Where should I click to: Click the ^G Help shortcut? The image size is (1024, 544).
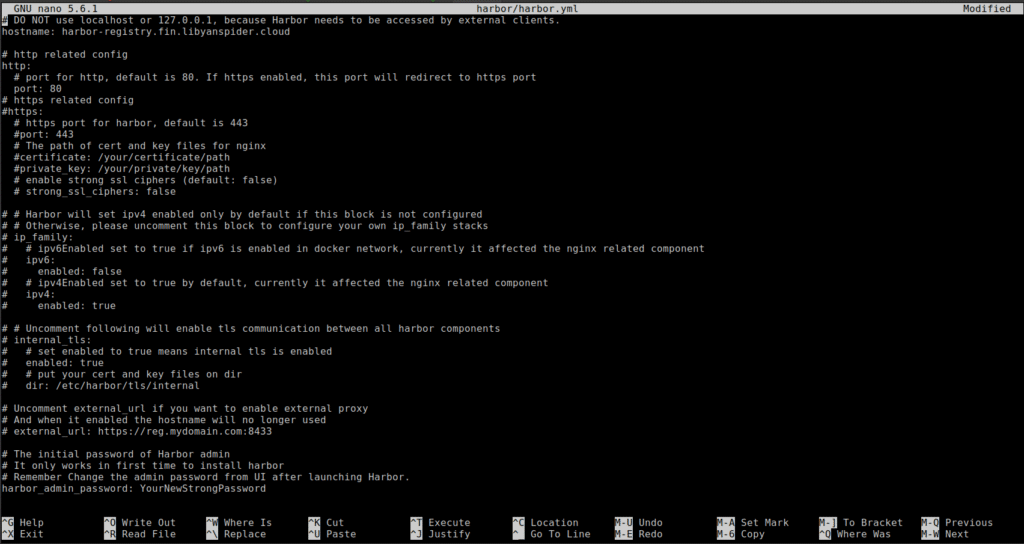point(23,522)
